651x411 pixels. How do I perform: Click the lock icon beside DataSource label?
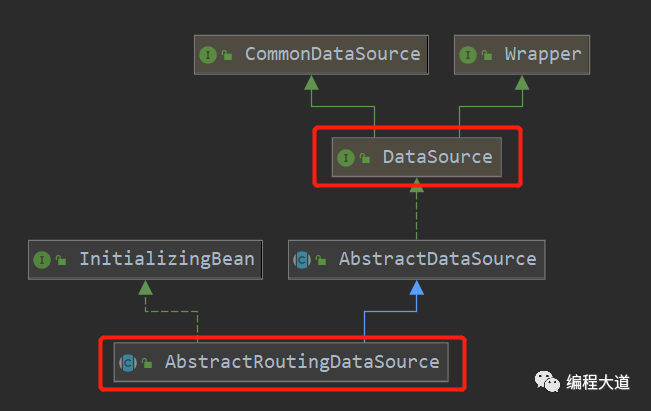[x=364, y=159]
